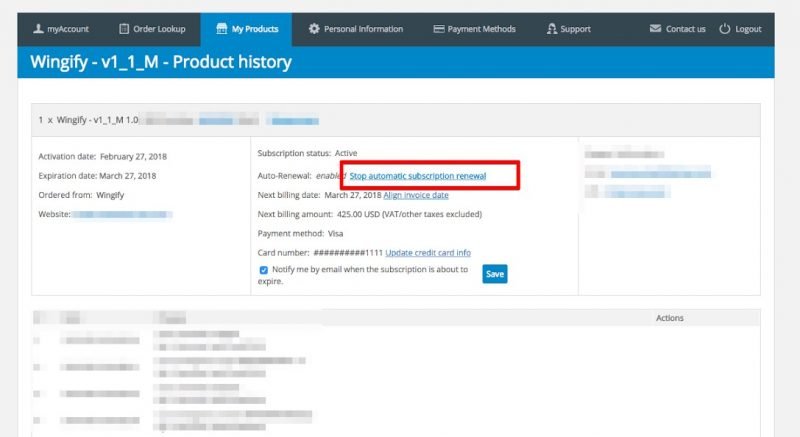Open Payment Methods page
Screen dimensions: 800x437
(x=474, y=29)
